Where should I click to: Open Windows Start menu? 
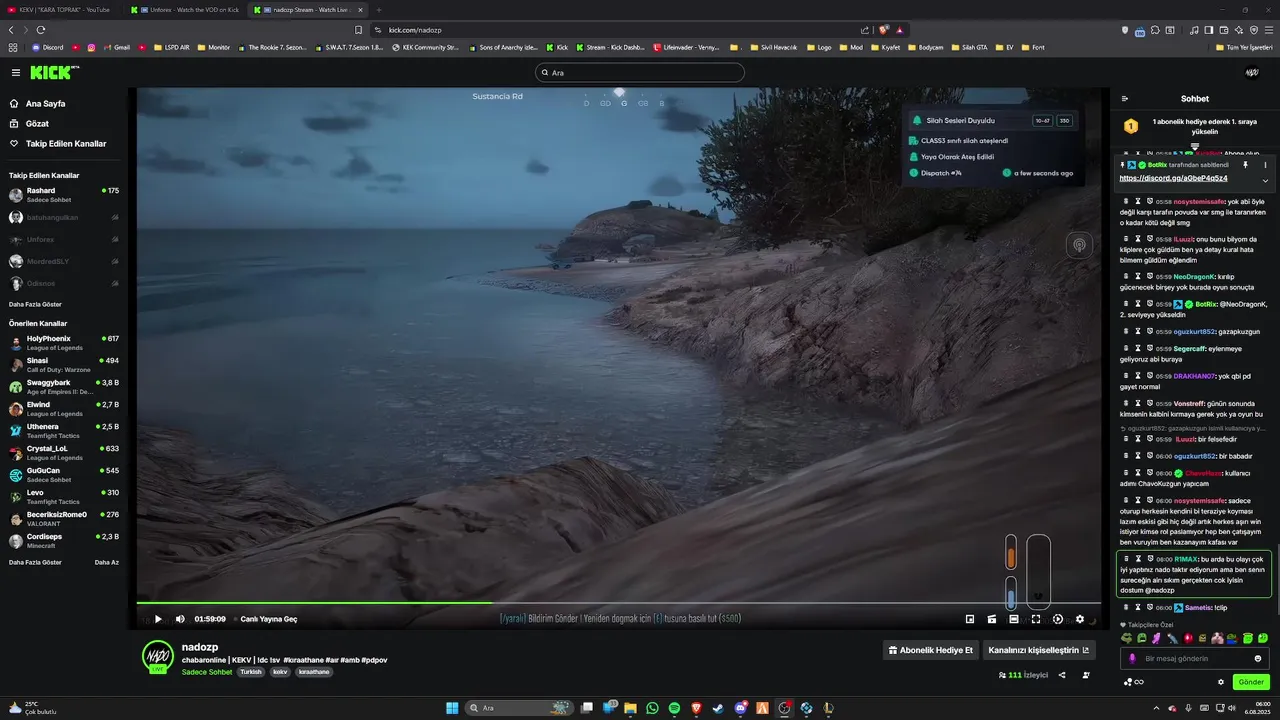tap(452, 708)
